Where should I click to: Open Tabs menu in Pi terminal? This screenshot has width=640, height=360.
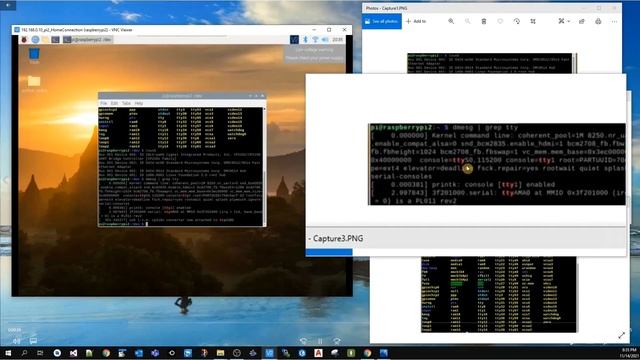126,103
